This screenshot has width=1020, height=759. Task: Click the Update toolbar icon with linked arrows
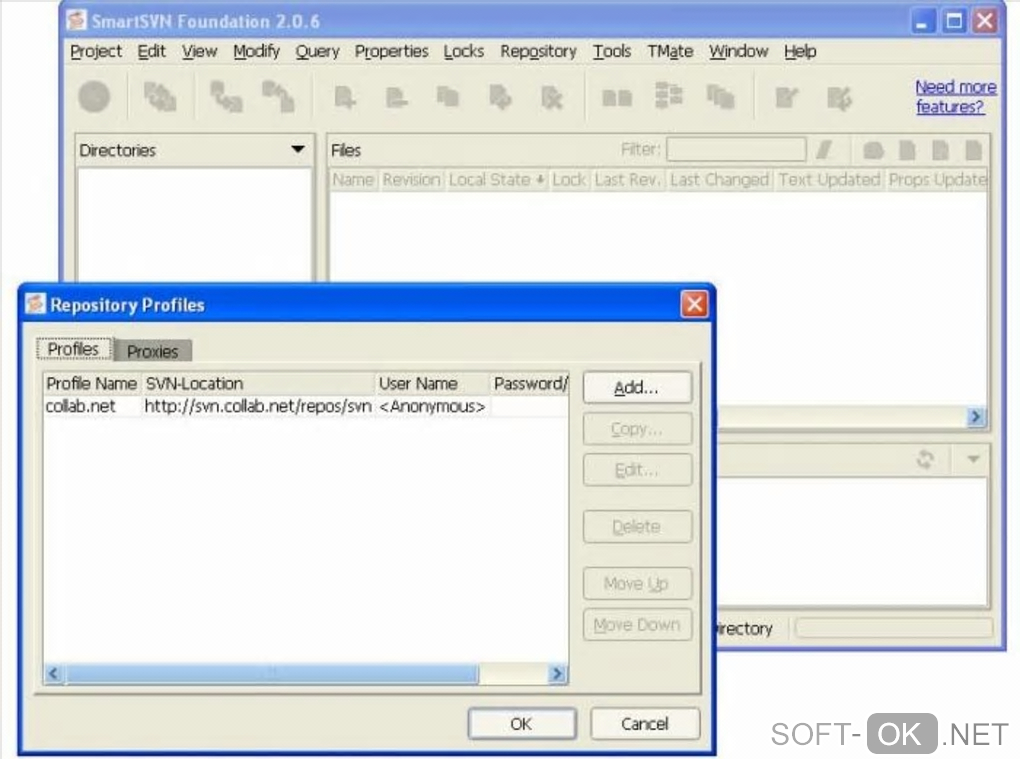point(226,98)
